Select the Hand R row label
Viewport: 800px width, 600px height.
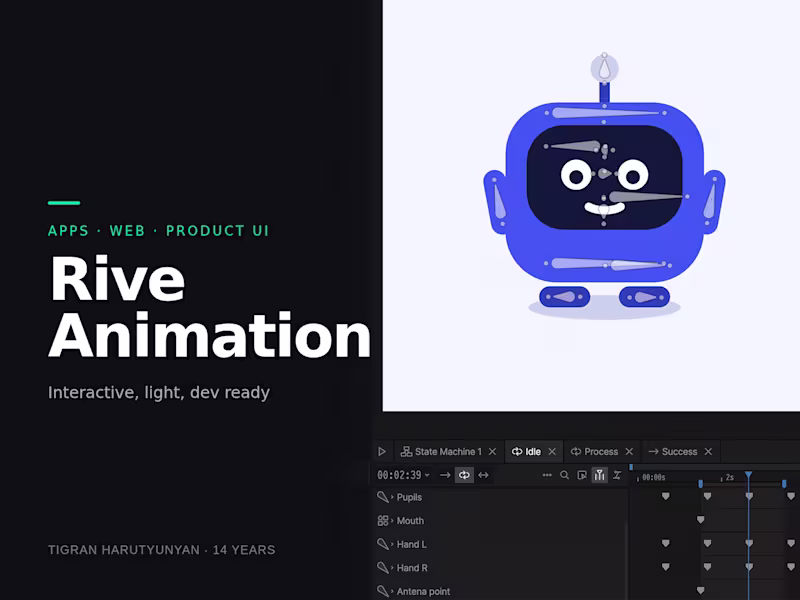click(412, 567)
